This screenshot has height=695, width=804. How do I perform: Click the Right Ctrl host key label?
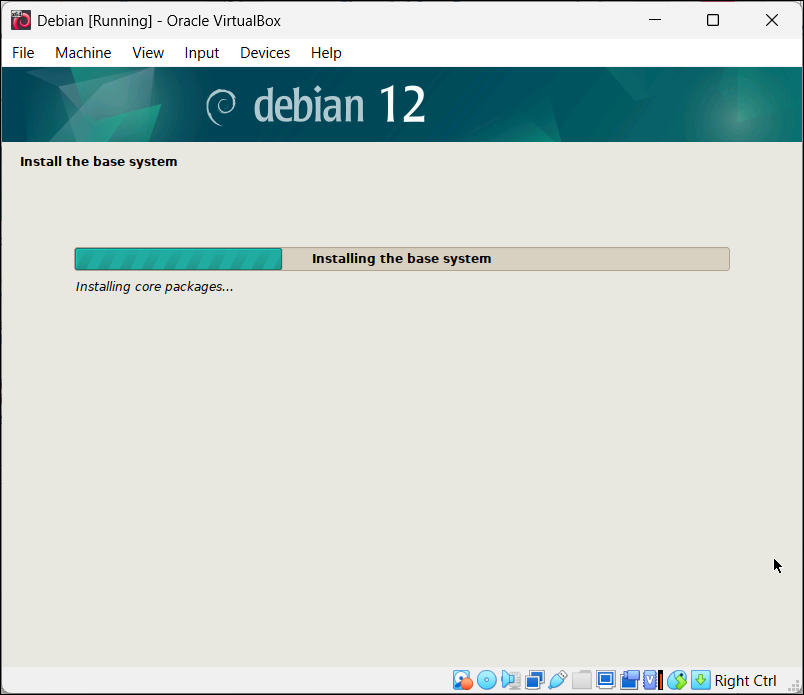(x=745, y=681)
